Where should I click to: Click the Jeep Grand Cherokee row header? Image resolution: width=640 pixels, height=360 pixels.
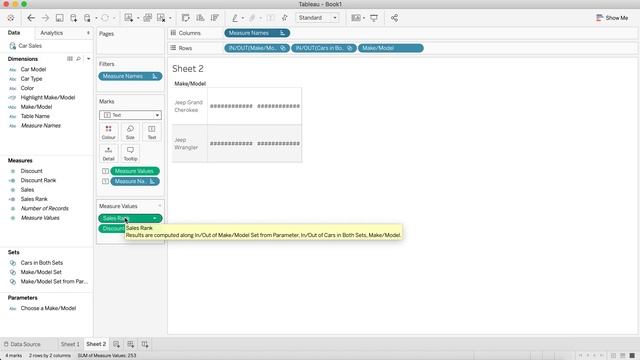point(190,106)
